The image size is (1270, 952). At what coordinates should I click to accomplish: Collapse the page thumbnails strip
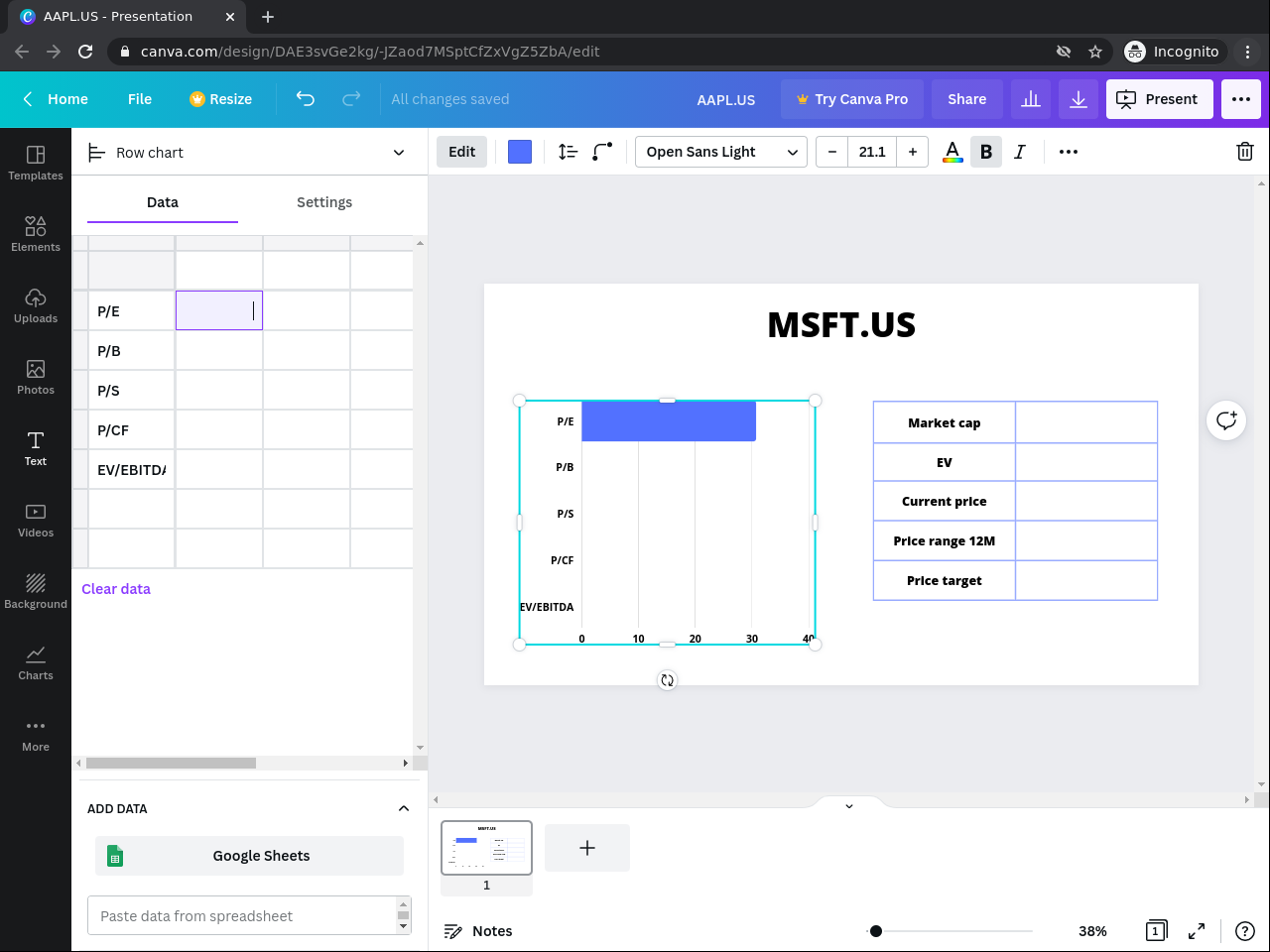pyautogui.click(x=849, y=806)
